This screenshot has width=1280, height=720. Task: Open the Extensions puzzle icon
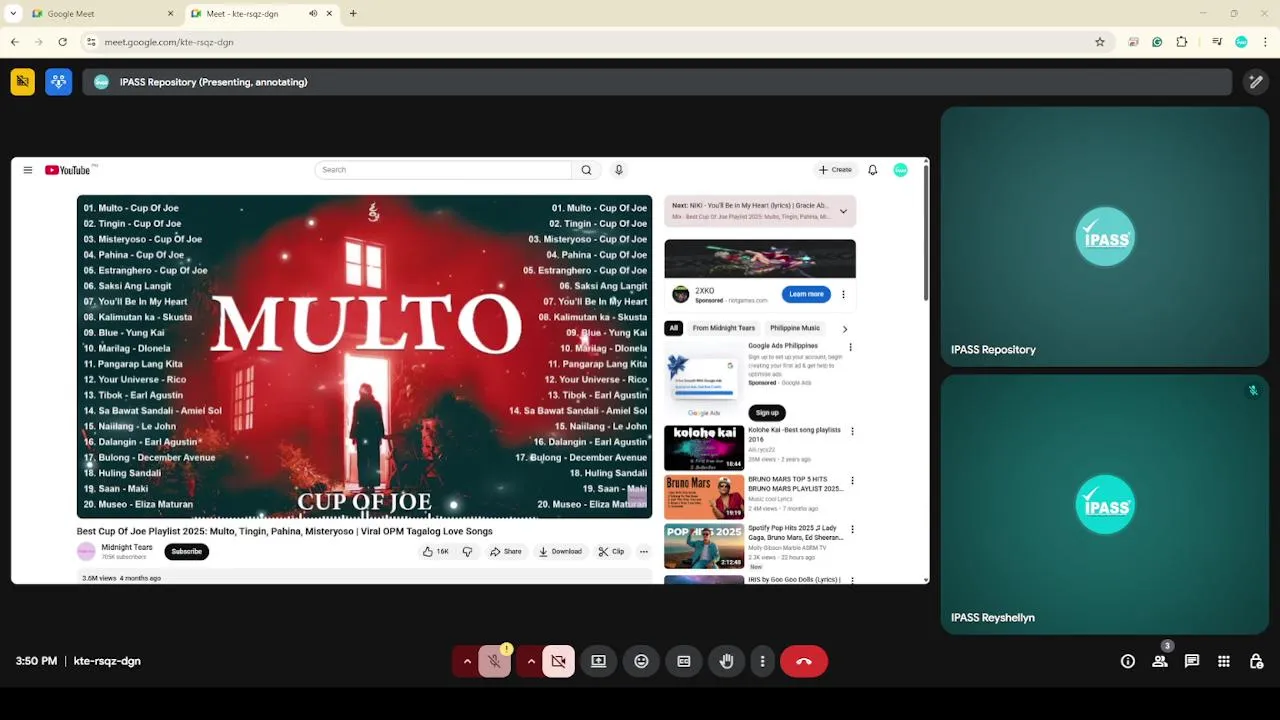(x=1182, y=42)
